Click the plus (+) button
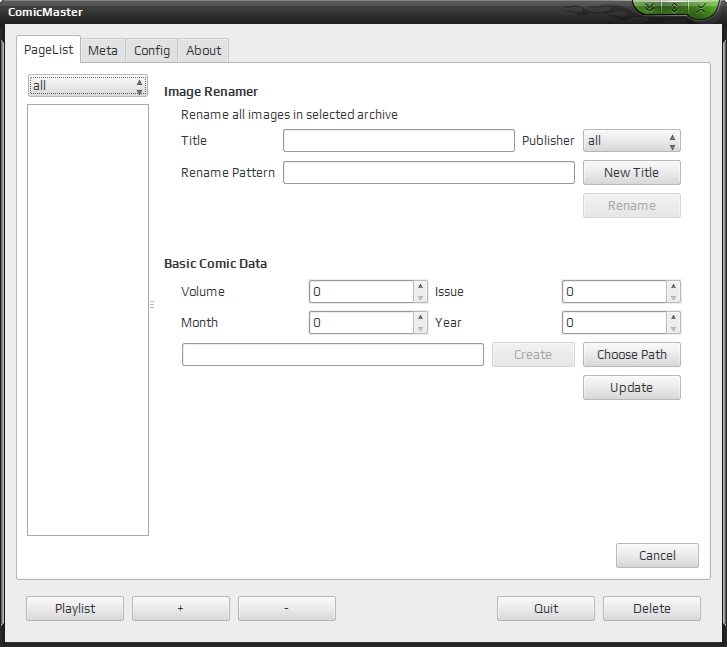This screenshot has width=727, height=647. 181,609
